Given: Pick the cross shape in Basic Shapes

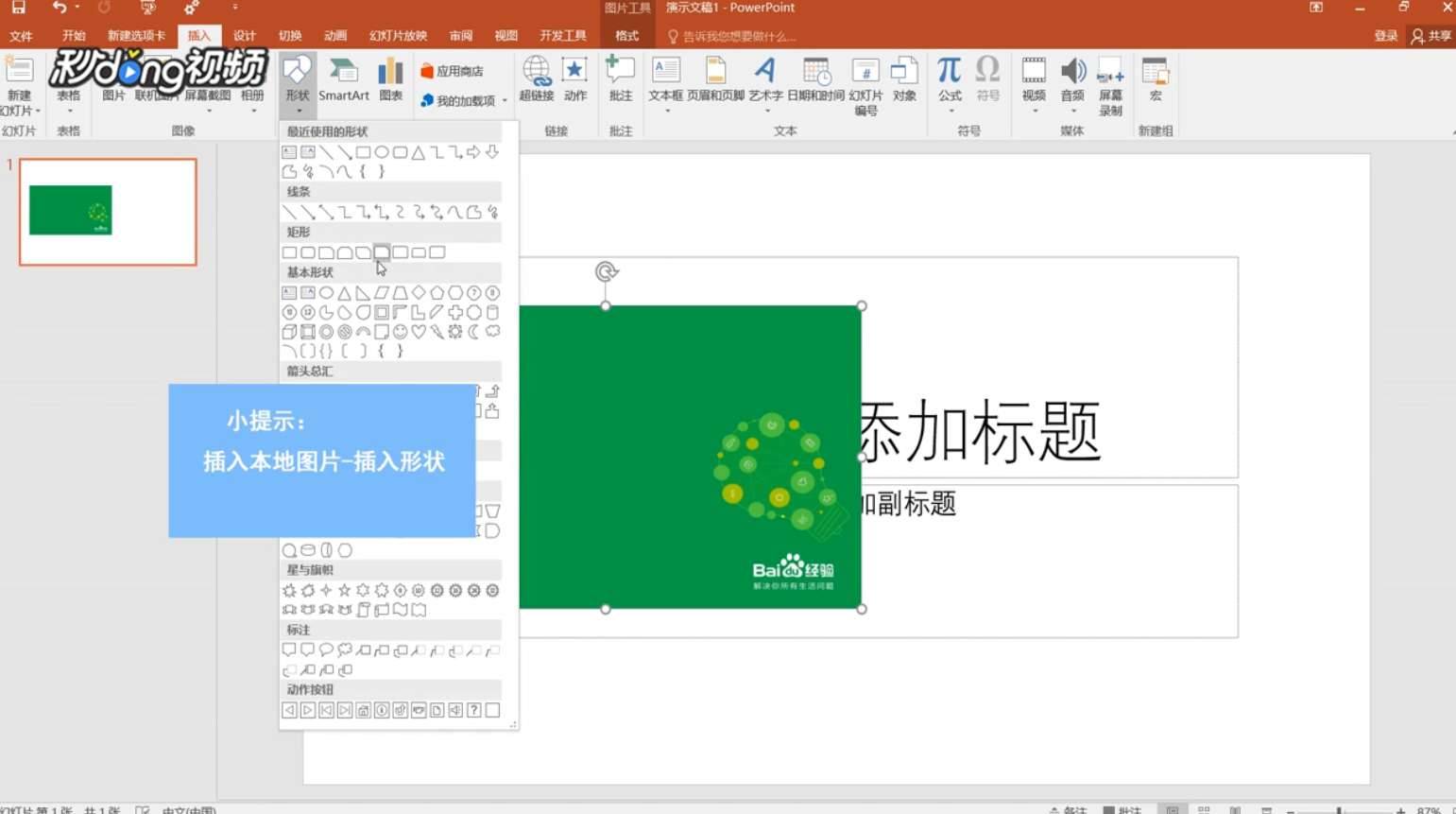Looking at the screenshot, I should (x=455, y=312).
